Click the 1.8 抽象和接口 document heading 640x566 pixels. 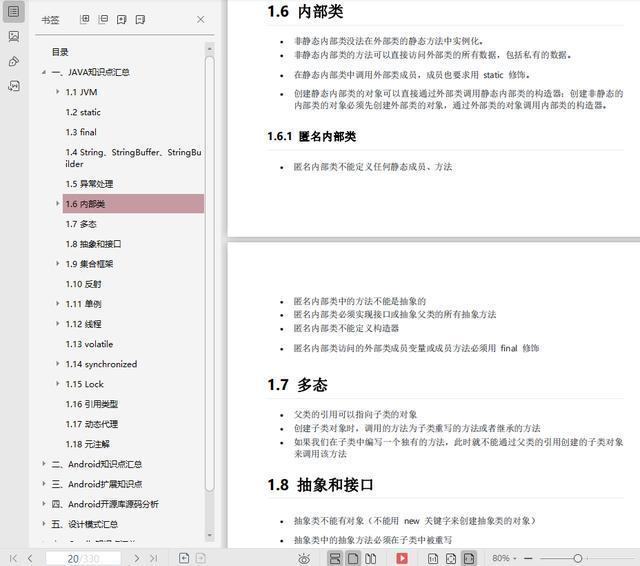click(x=320, y=485)
